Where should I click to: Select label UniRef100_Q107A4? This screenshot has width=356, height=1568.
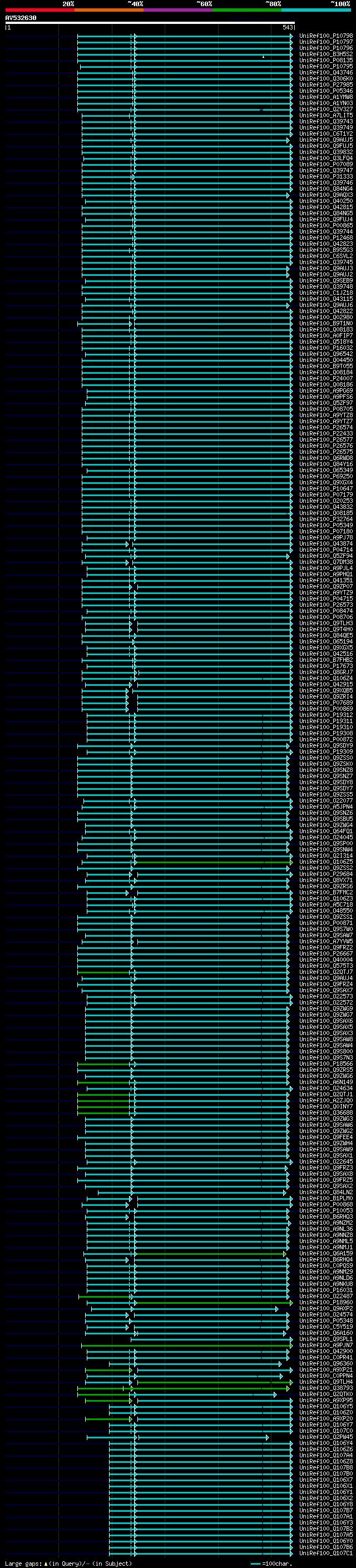point(326,1456)
